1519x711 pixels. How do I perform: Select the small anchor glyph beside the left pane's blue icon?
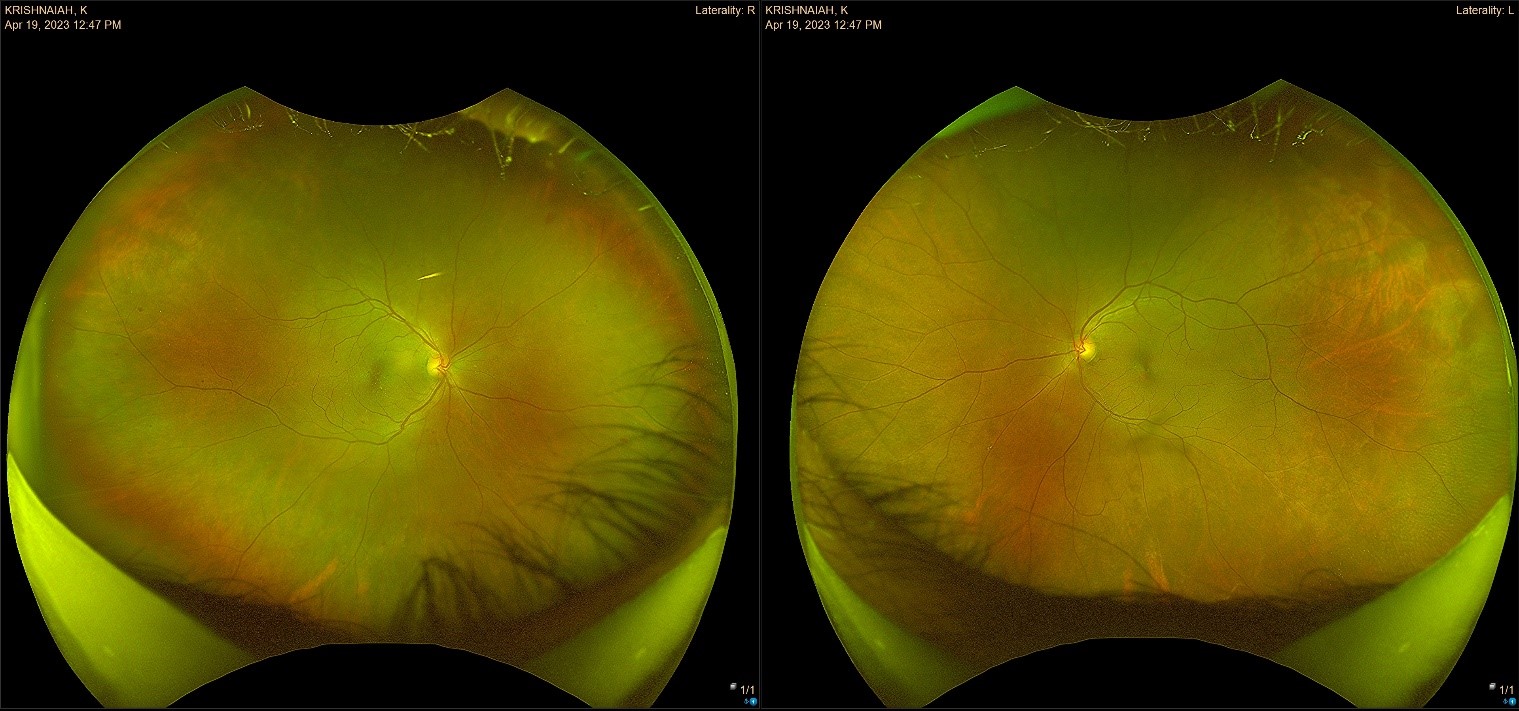[x=1505, y=701]
